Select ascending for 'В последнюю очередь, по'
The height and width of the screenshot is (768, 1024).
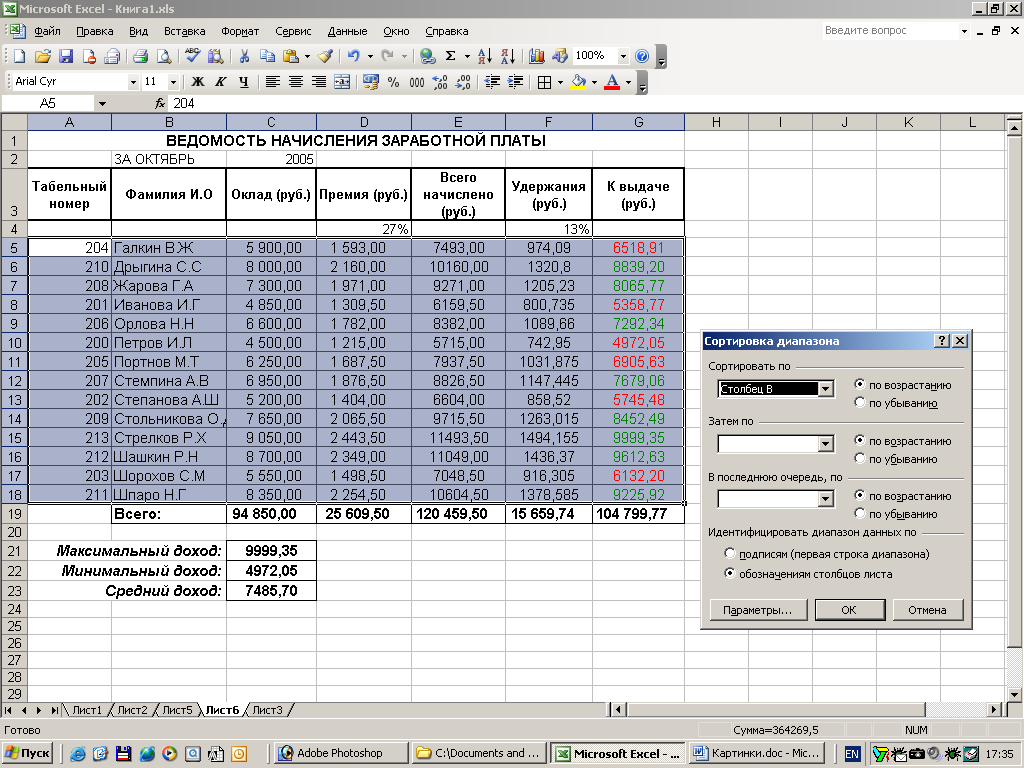859,496
